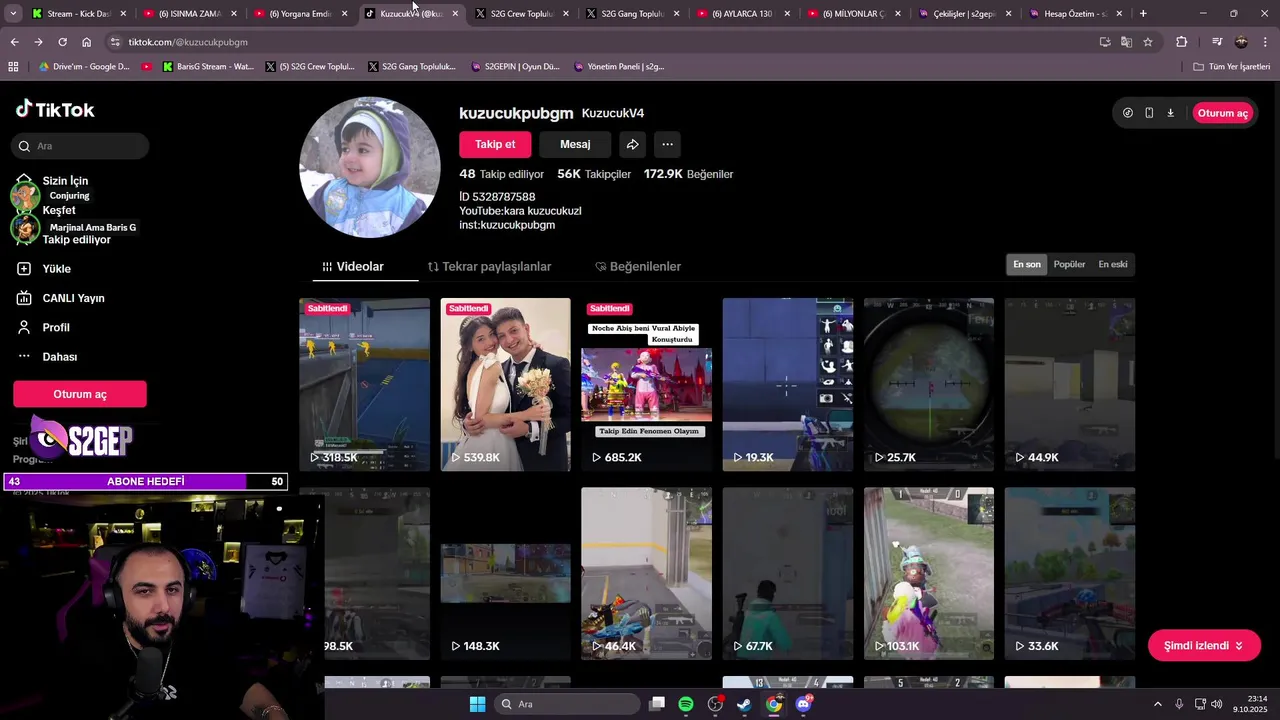Click the TikTok logo
The width and height of the screenshot is (1280, 720).
pyautogui.click(x=55, y=110)
